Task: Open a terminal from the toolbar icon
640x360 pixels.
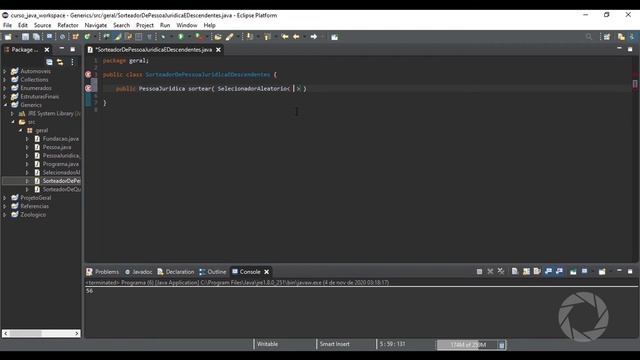Action: coord(49,37)
